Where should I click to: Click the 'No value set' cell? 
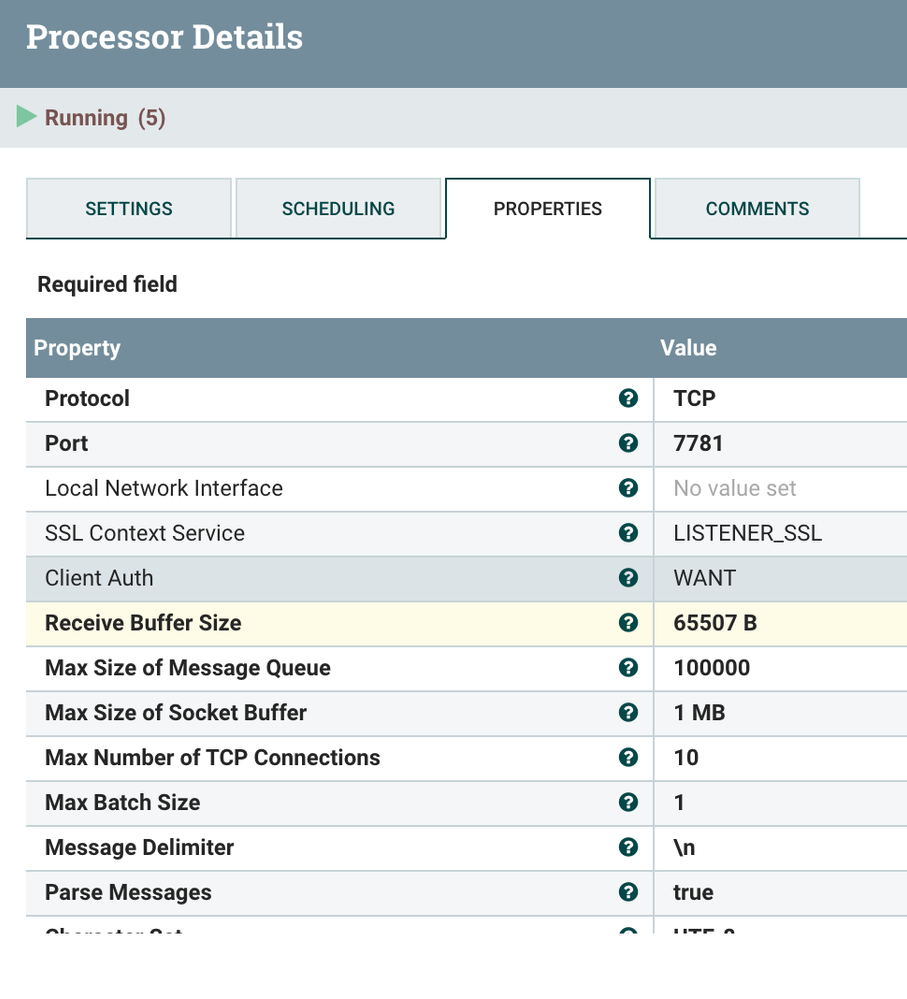click(734, 488)
